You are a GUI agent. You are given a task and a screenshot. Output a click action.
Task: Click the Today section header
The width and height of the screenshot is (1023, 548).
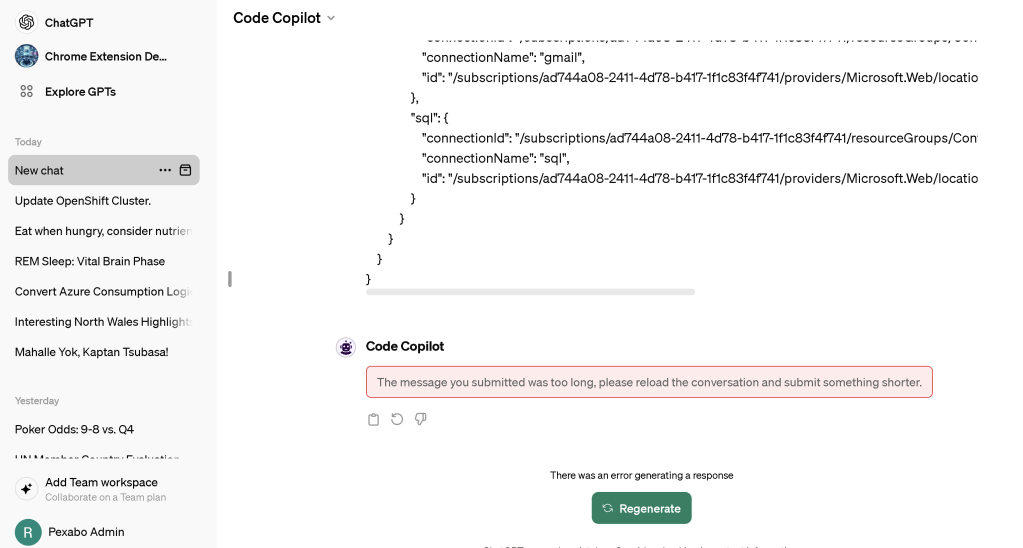(x=28, y=142)
